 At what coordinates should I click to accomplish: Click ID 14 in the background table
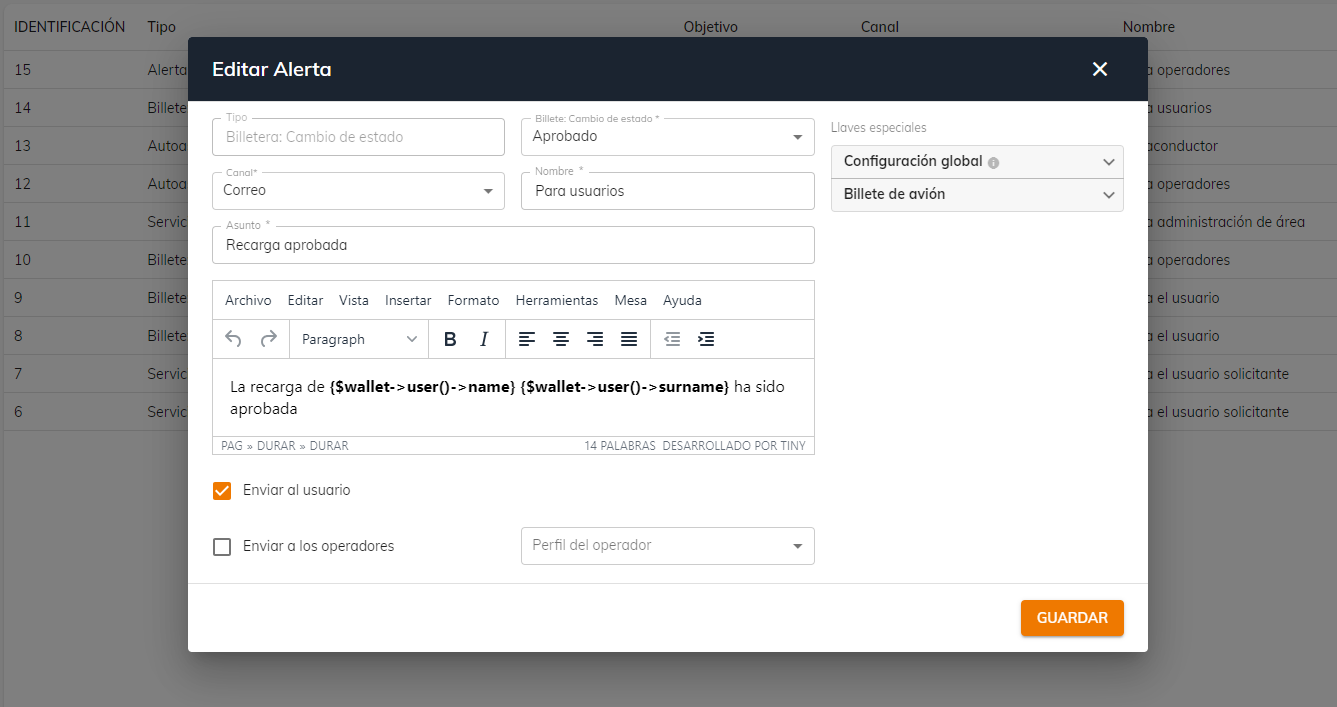(x=23, y=108)
